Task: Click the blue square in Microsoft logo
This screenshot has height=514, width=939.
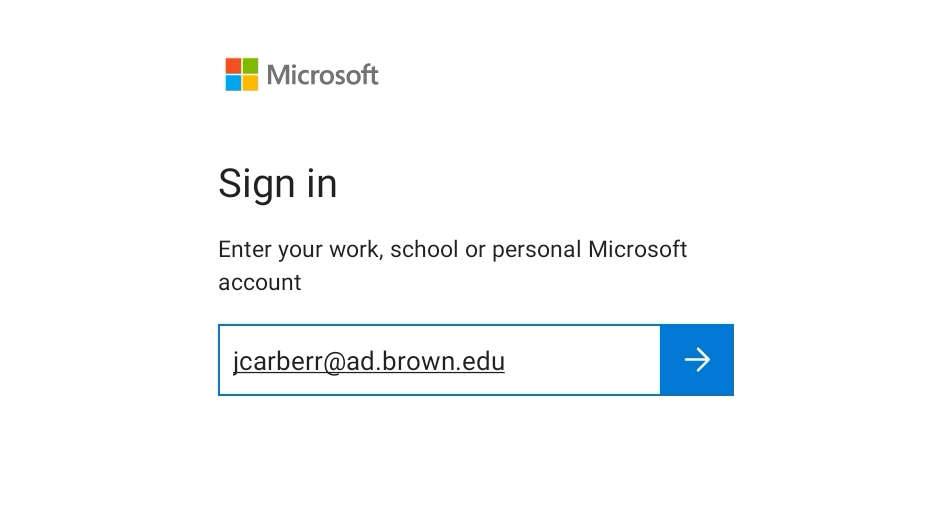Action: (233, 83)
